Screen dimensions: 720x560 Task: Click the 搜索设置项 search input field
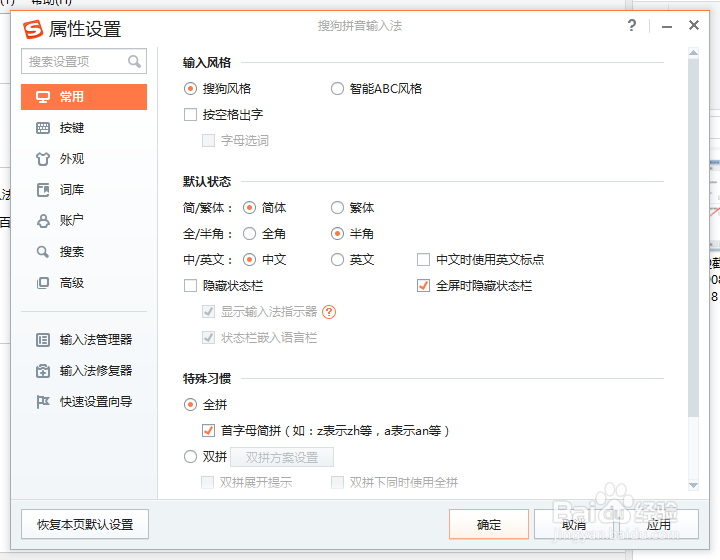point(75,62)
